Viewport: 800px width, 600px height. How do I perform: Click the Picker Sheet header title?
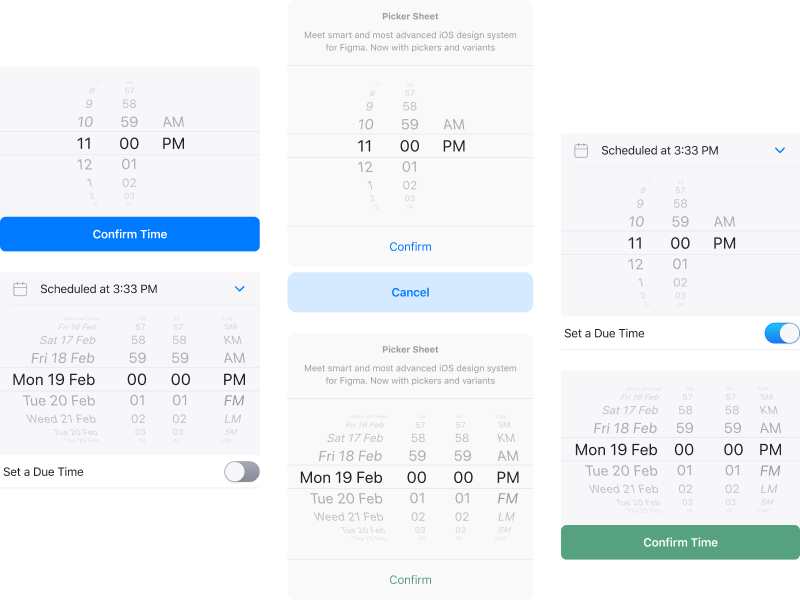410,15
